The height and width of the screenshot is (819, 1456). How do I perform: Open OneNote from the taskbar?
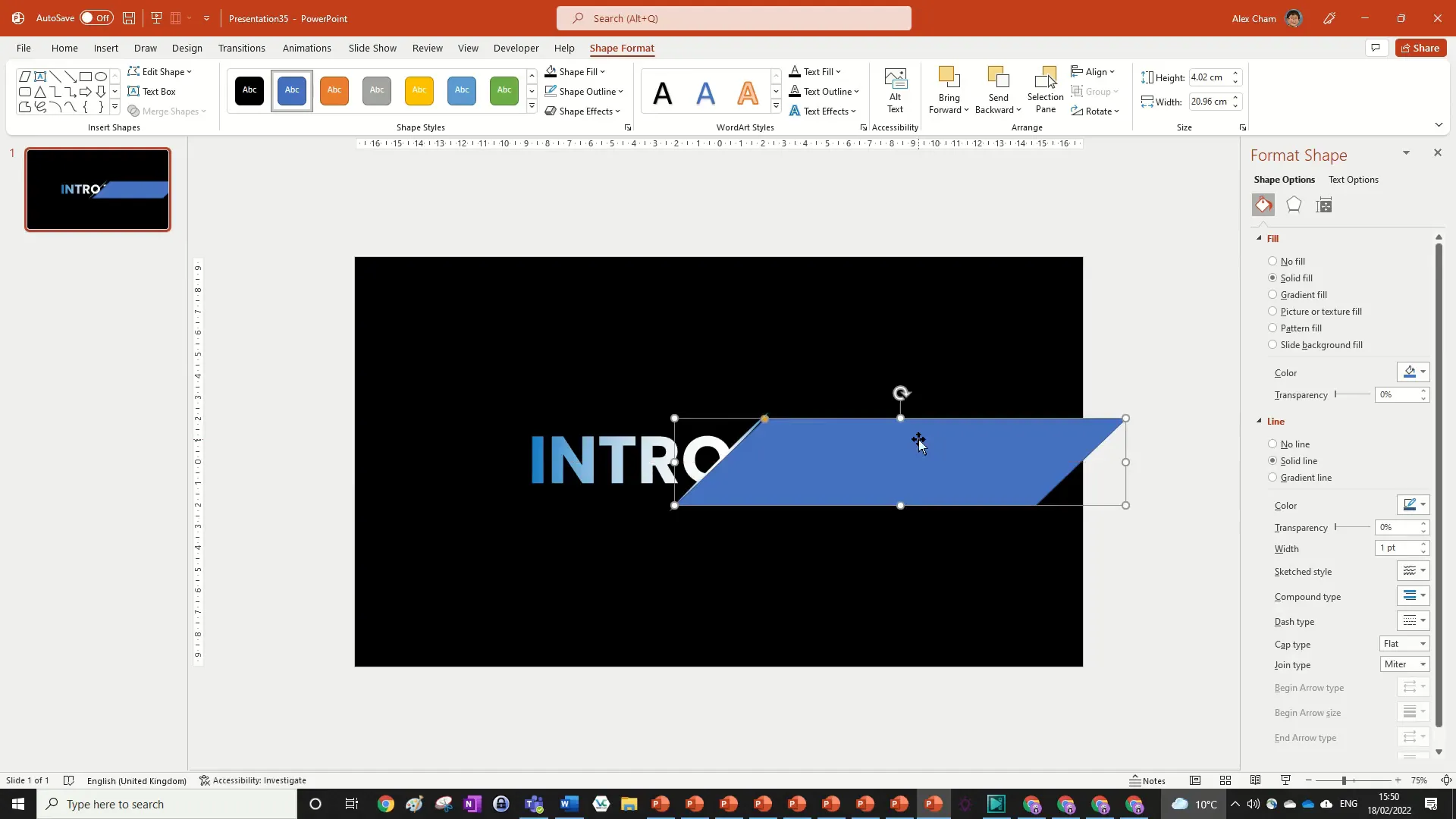tap(472, 804)
